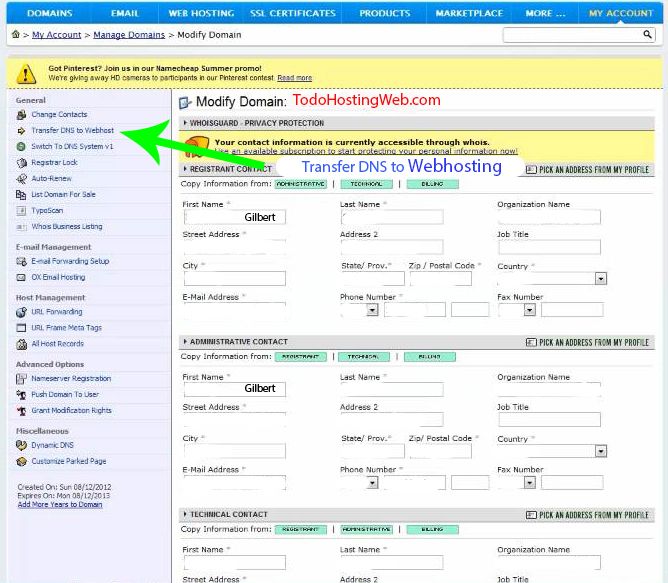Open the Registrant Country dropdown
Screen dimensions: 668x583
[x=601, y=279]
